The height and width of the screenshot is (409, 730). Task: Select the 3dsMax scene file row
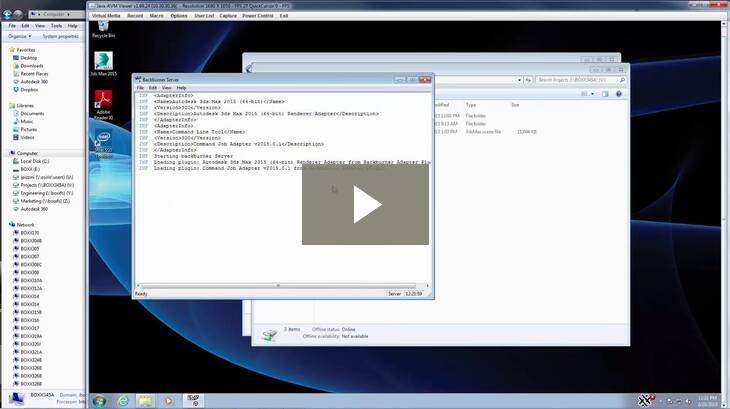484,132
